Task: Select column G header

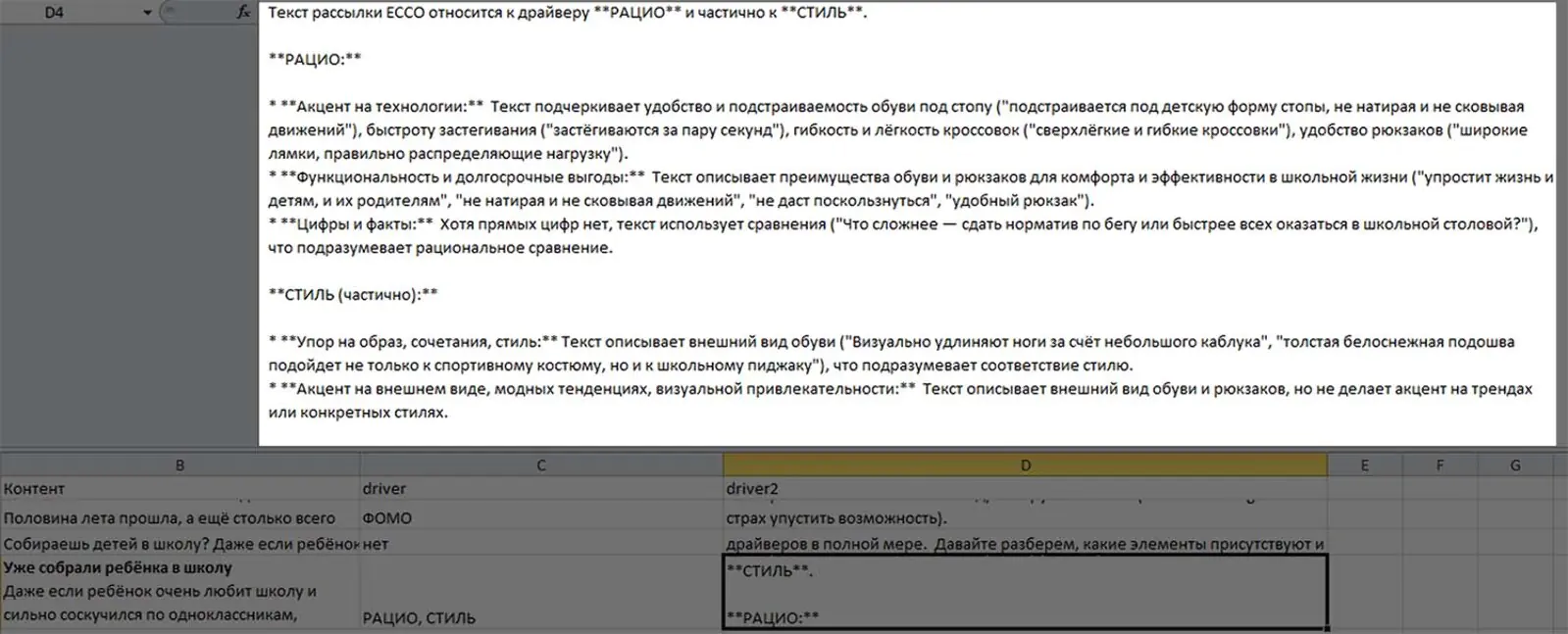Action: 1515,465
